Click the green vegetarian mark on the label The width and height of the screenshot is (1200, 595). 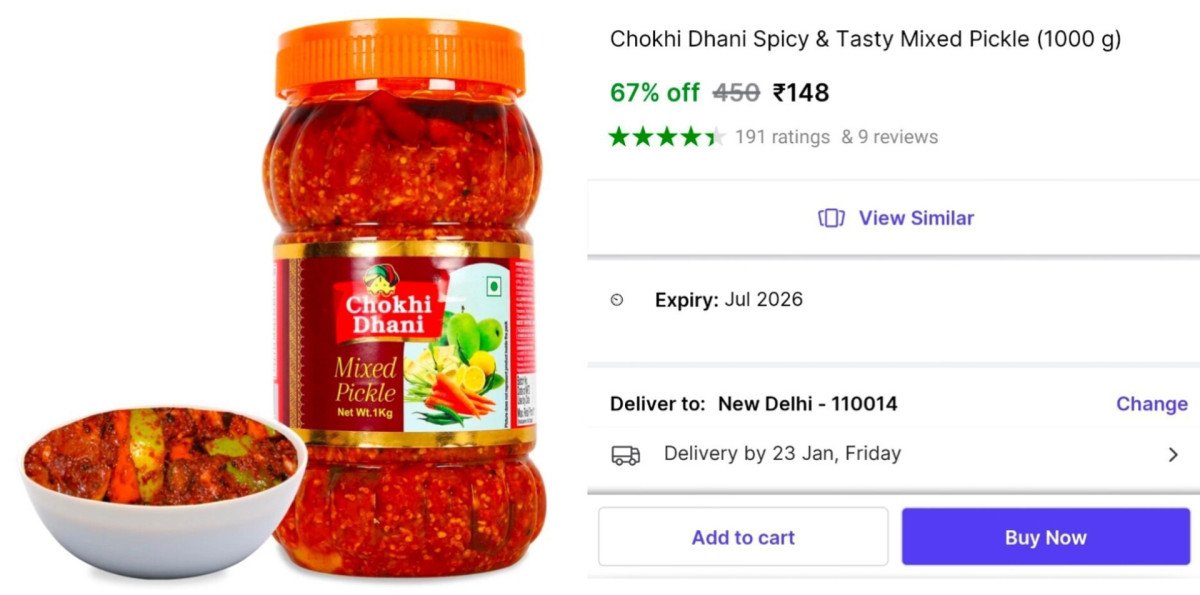pyautogui.click(x=493, y=286)
